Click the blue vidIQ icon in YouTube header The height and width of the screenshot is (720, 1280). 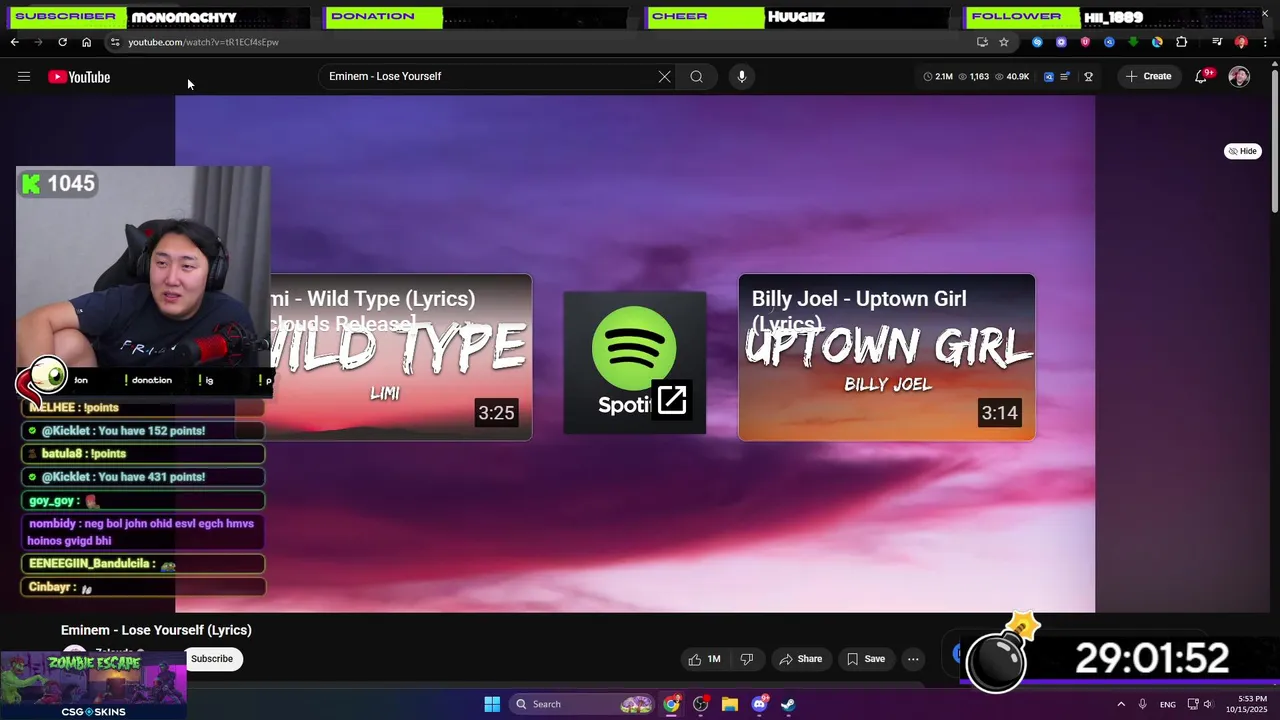[1048, 76]
